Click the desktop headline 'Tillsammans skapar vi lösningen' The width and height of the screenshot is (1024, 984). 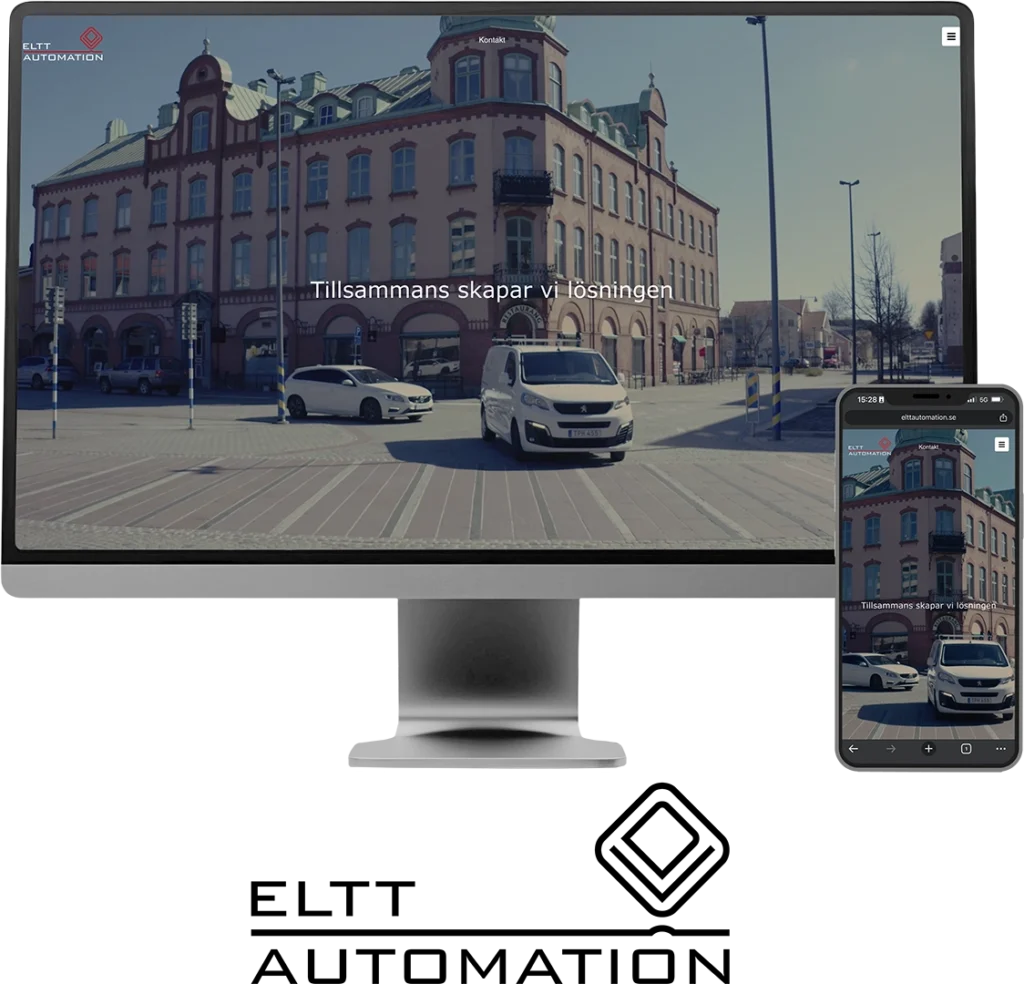[491, 290]
